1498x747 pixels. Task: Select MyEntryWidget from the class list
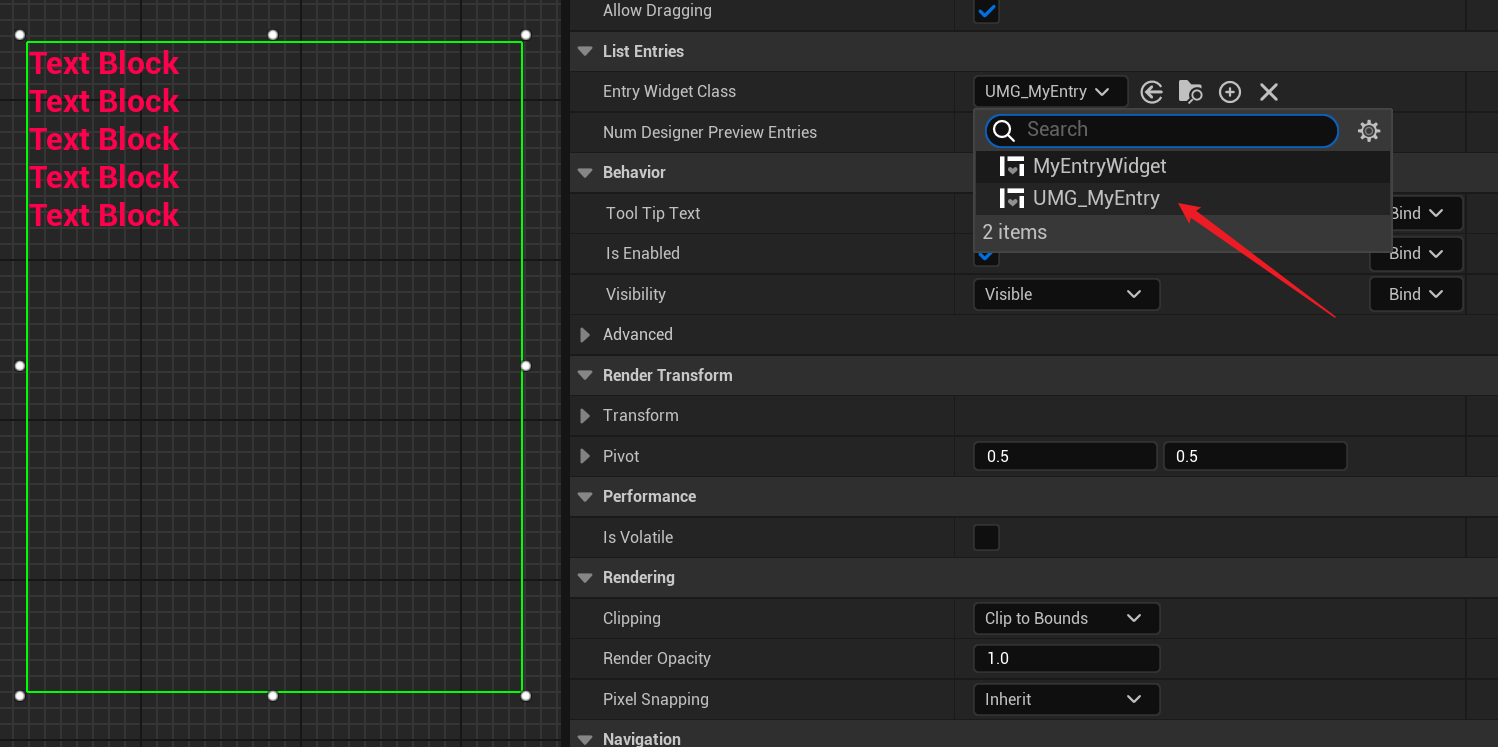coord(1099,166)
